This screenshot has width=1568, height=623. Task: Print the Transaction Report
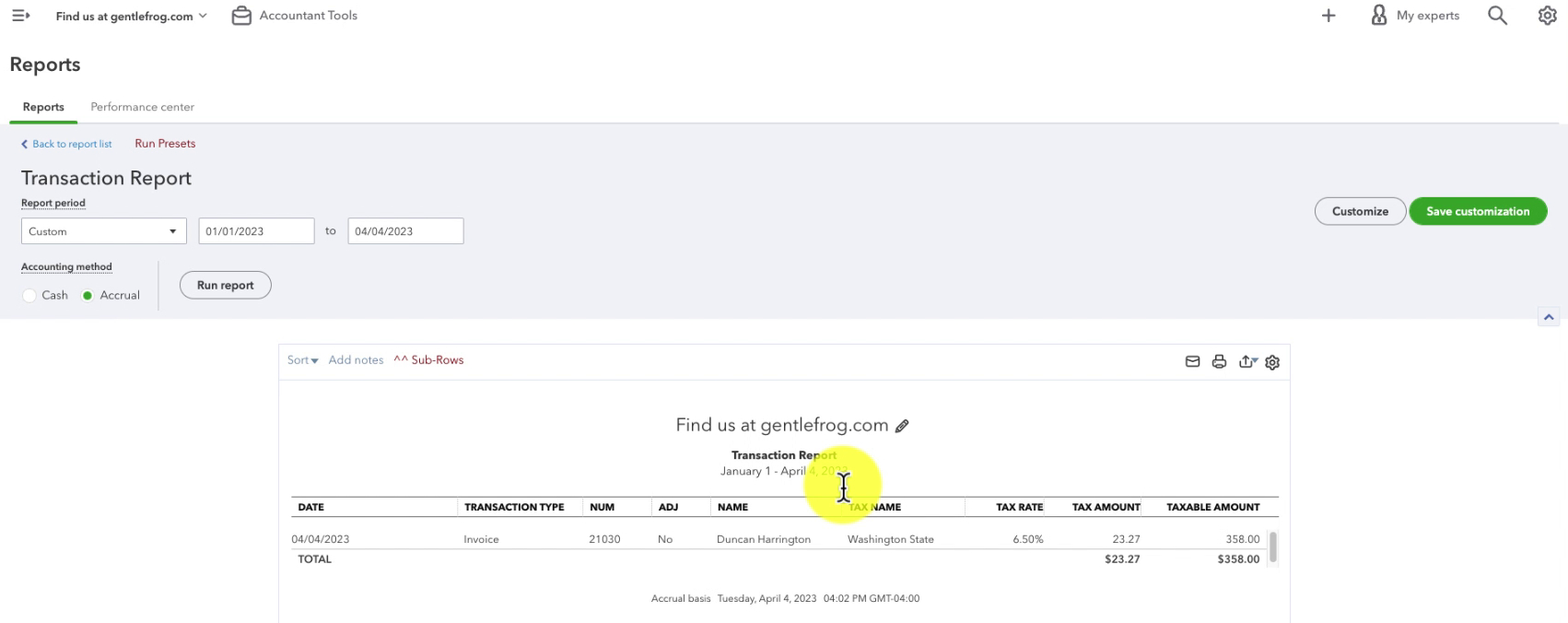(1219, 361)
